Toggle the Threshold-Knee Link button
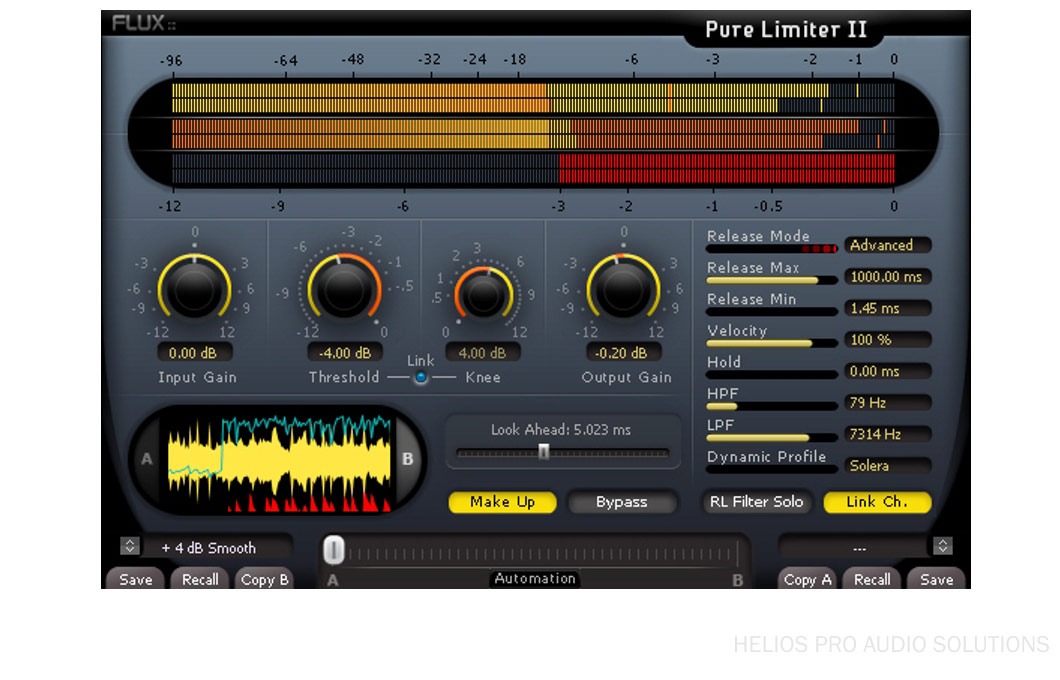This screenshot has height=680, width=1060. 421,377
